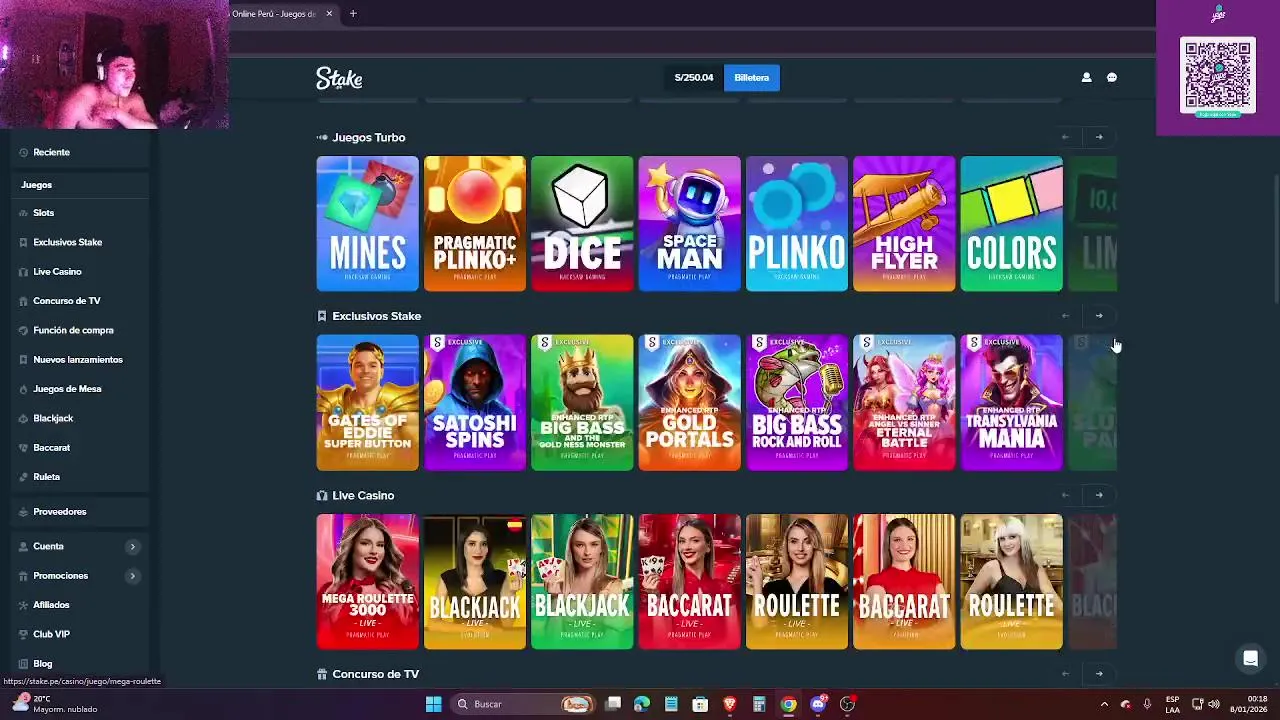Open Discord from taskbar
Viewport: 1280px width, 720px height.
(x=819, y=704)
